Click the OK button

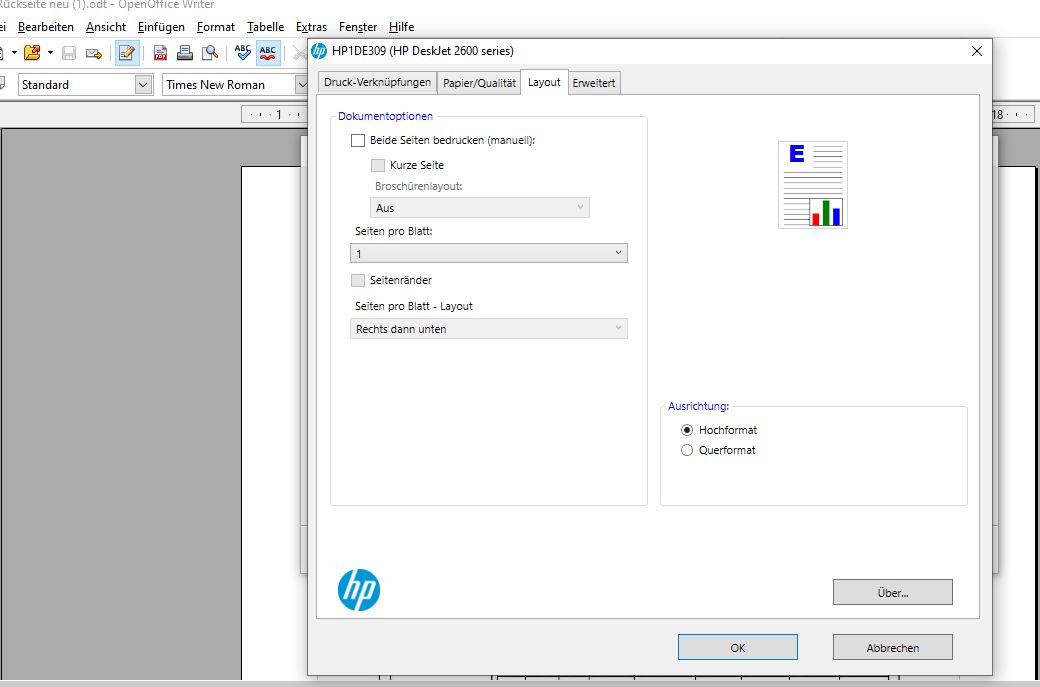pos(738,647)
